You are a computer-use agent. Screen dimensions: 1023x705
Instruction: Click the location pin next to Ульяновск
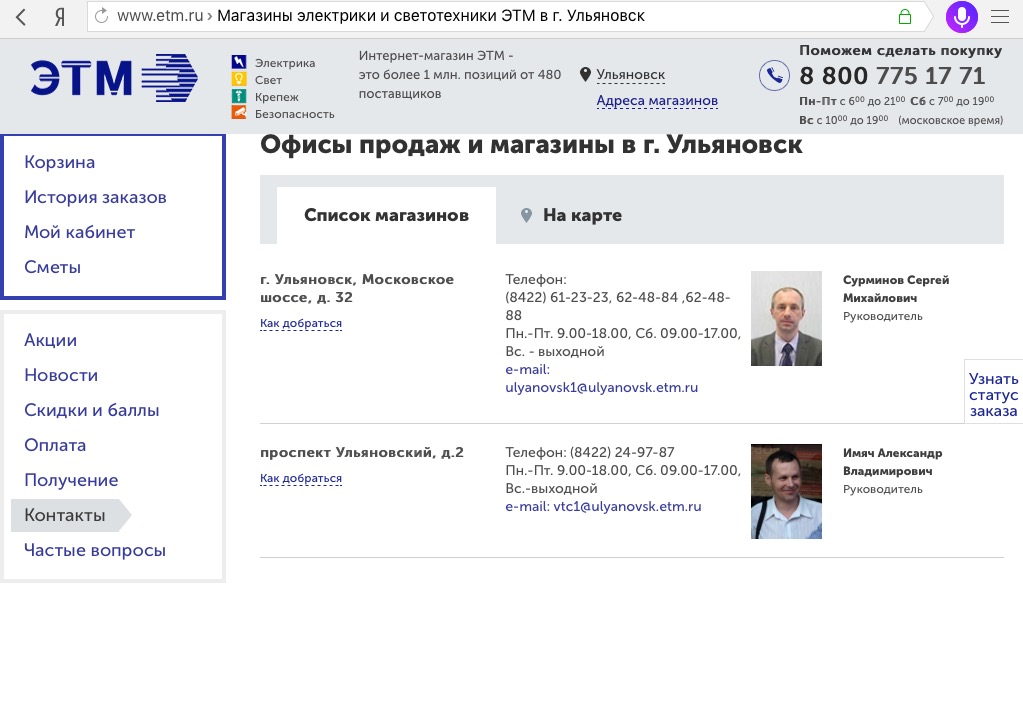(x=585, y=74)
